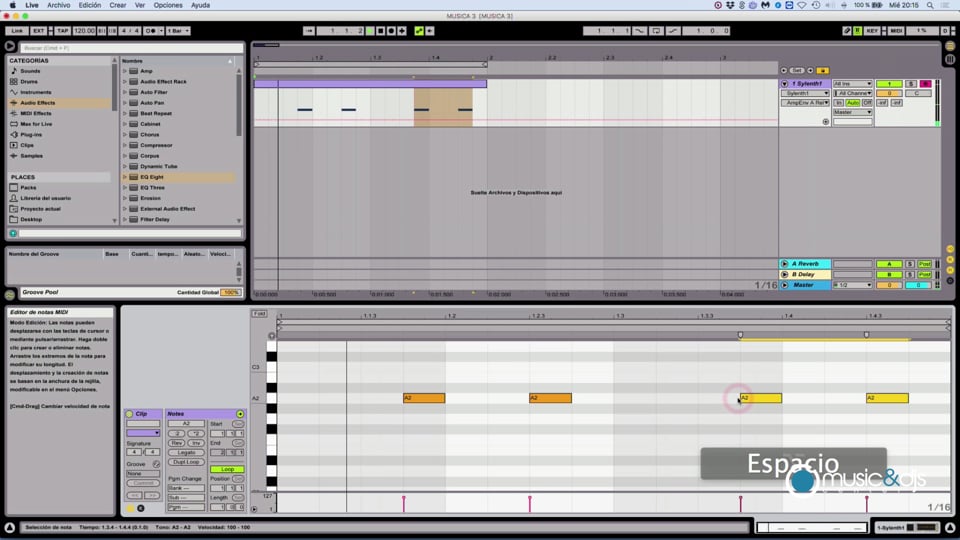This screenshot has height=540, width=960.
Task: Toggle the metronome button
Action: click(150, 31)
